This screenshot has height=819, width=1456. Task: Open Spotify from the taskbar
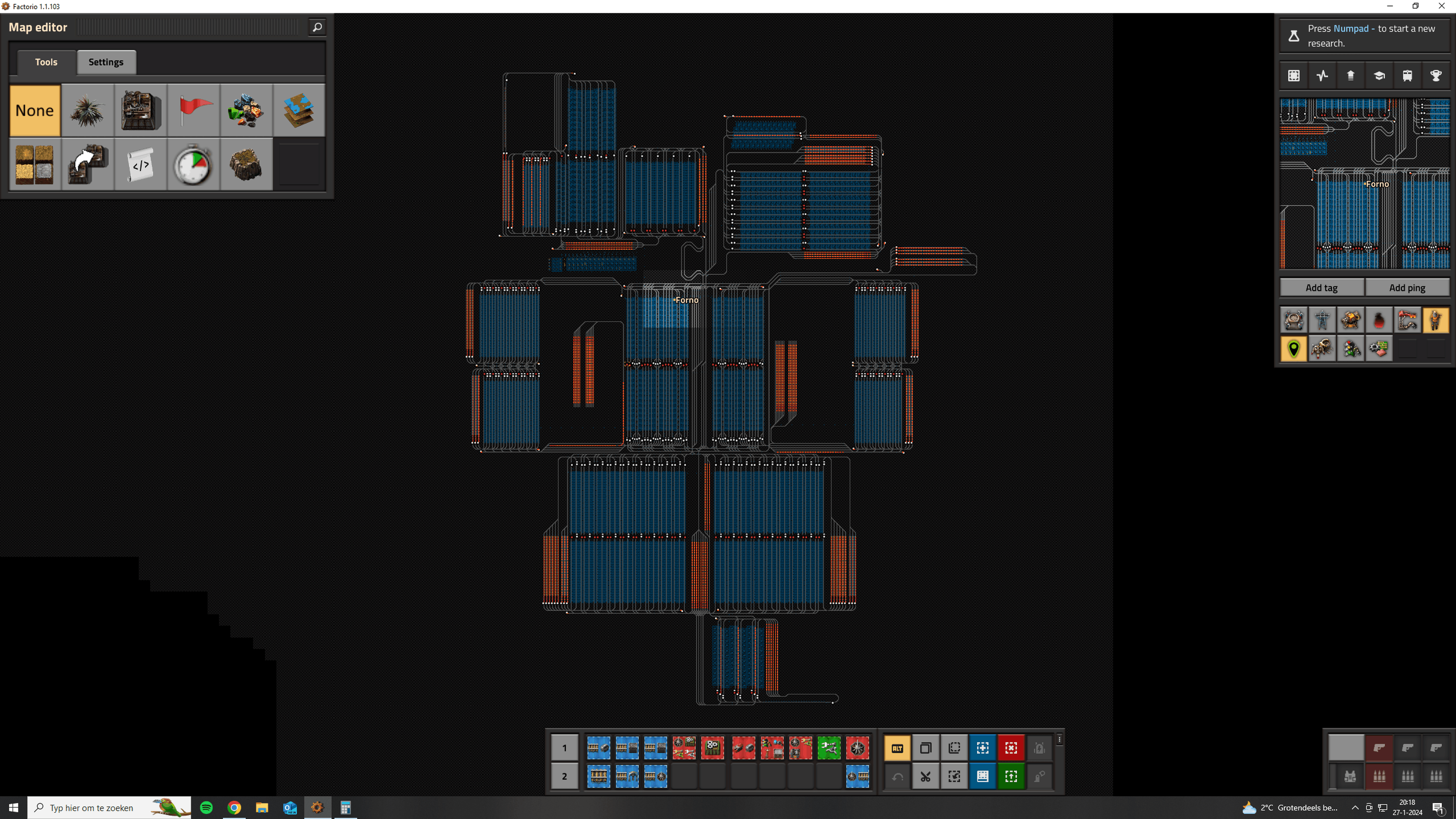click(x=206, y=808)
